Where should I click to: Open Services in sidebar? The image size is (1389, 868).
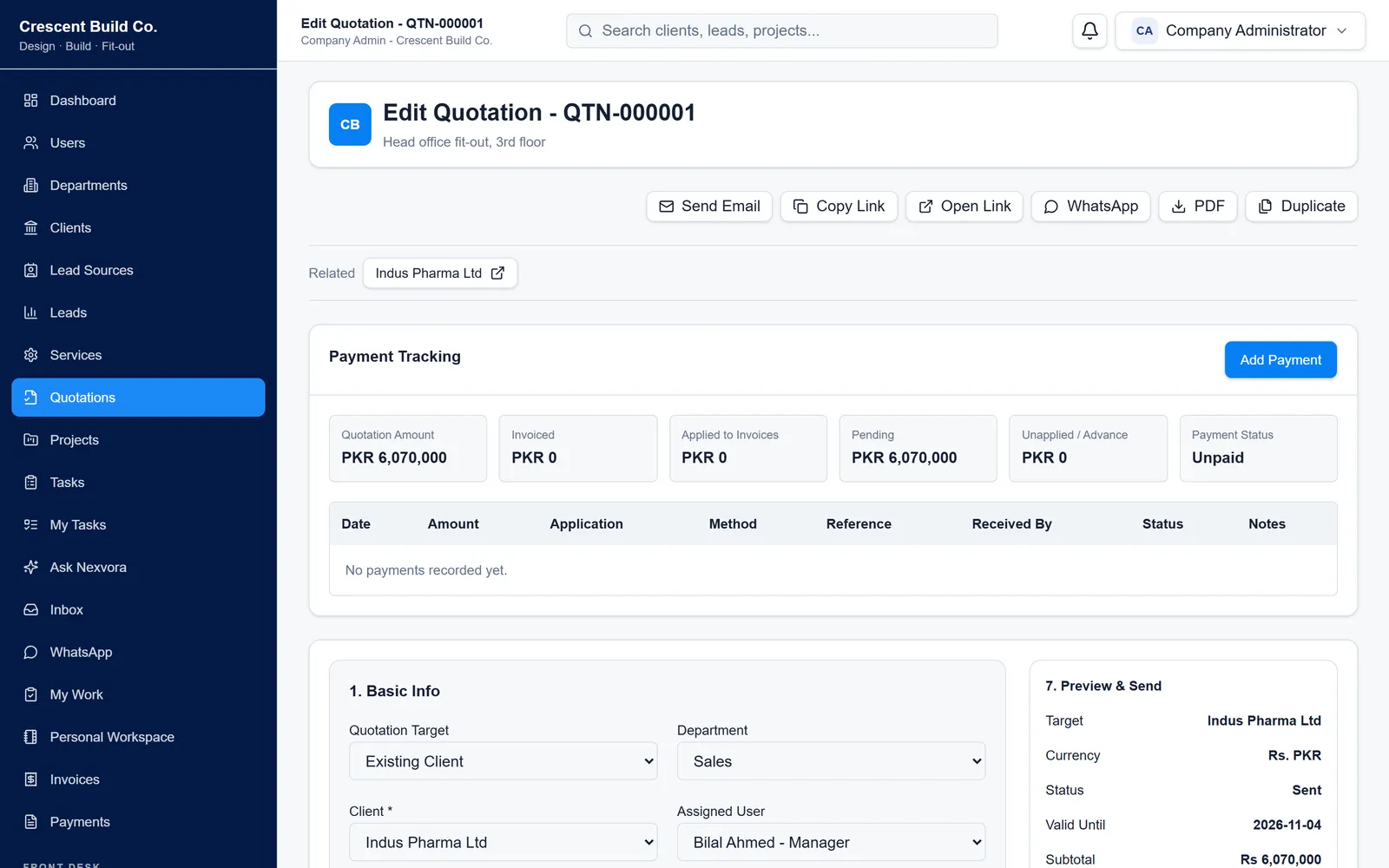tap(138, 356)
